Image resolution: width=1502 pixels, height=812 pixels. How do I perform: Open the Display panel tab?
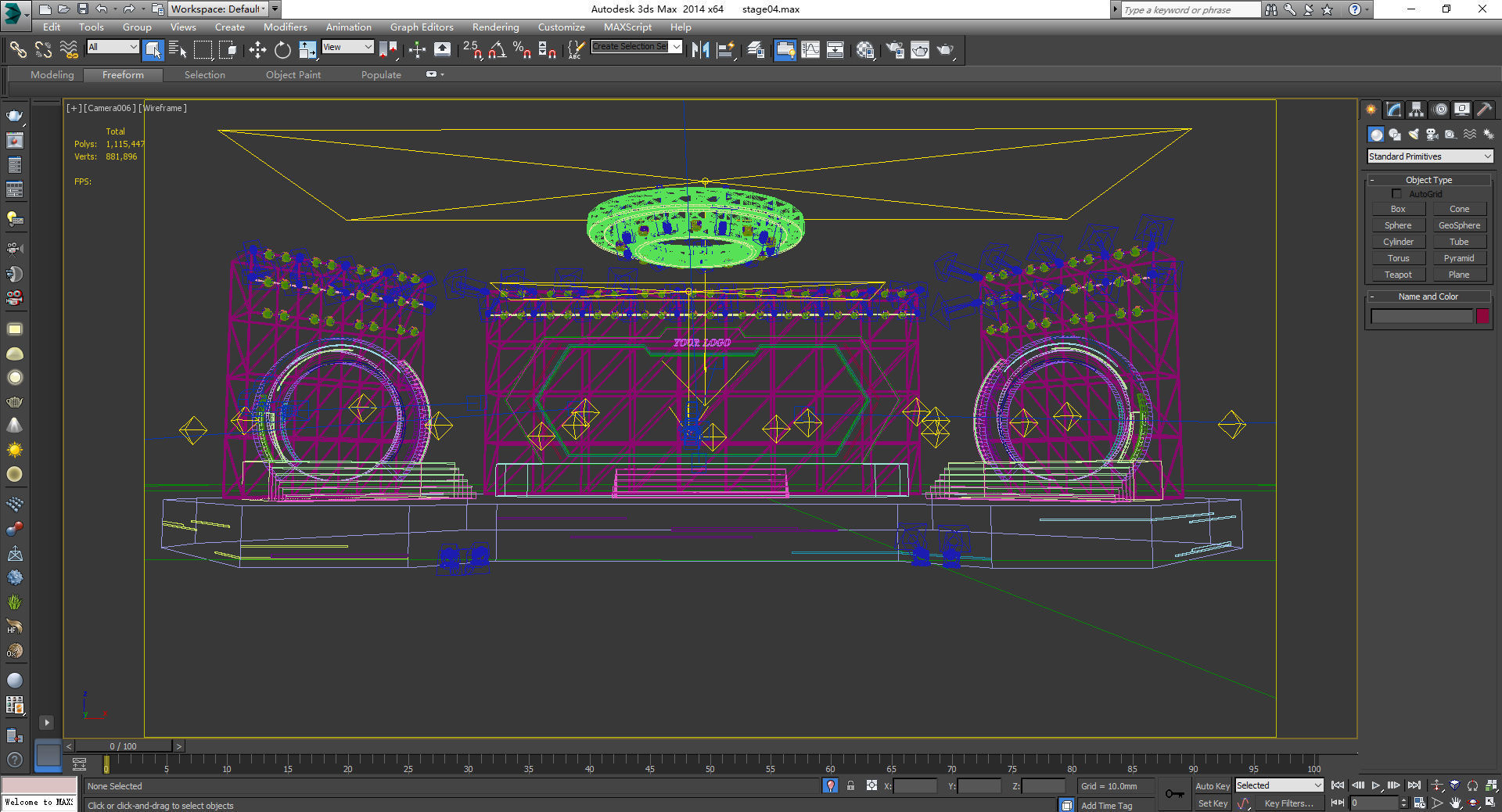[x=1461, y=110]
